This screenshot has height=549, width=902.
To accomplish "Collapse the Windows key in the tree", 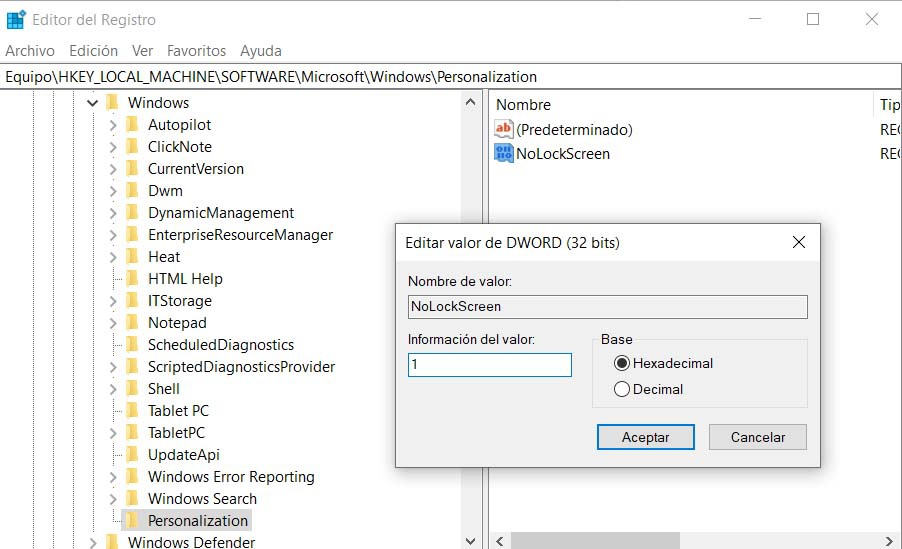I will 92,103.
